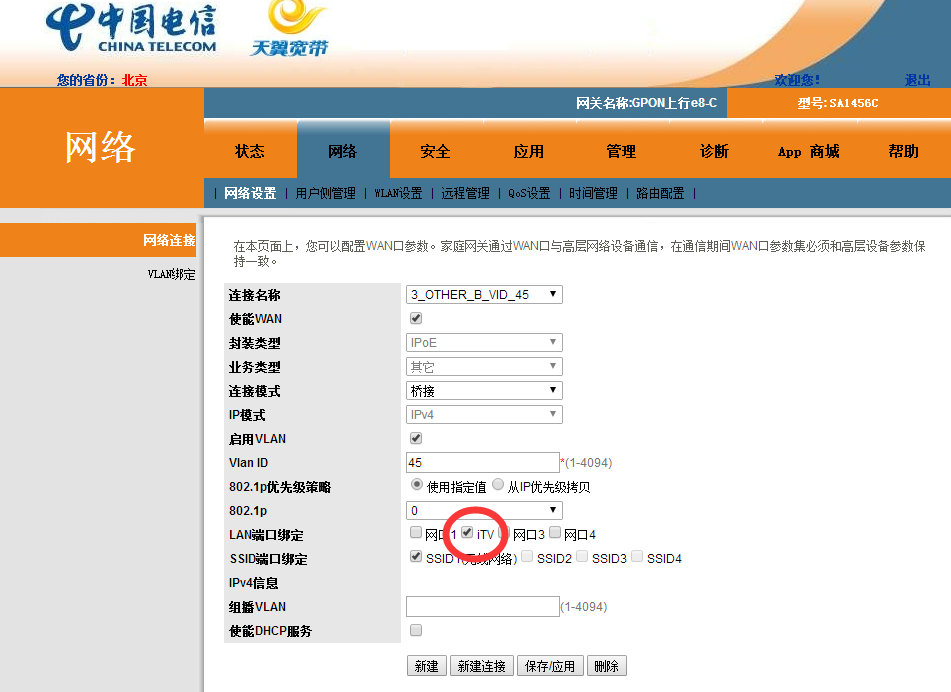Check the SSID3 binding checkbox
Image resolution: width=951 pixels, height=692 pixels.
point(582,556)
